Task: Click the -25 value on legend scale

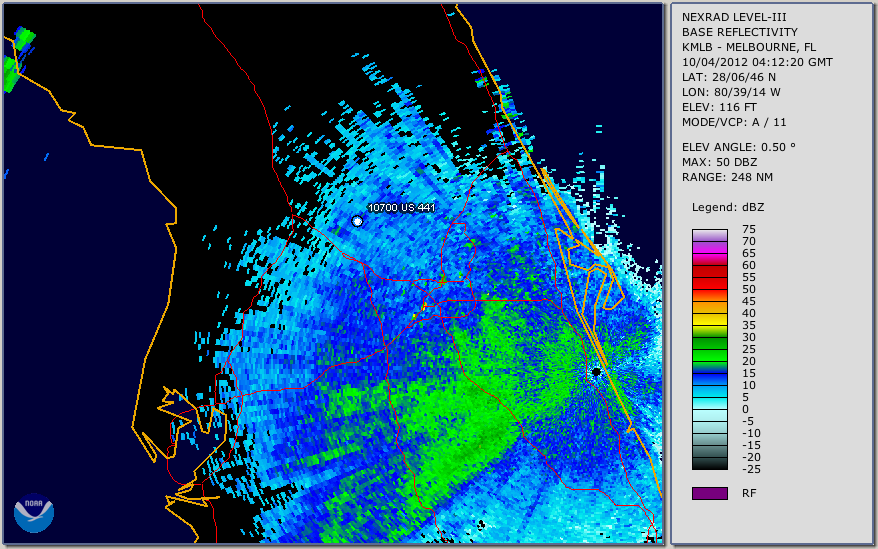Action: 749,469
